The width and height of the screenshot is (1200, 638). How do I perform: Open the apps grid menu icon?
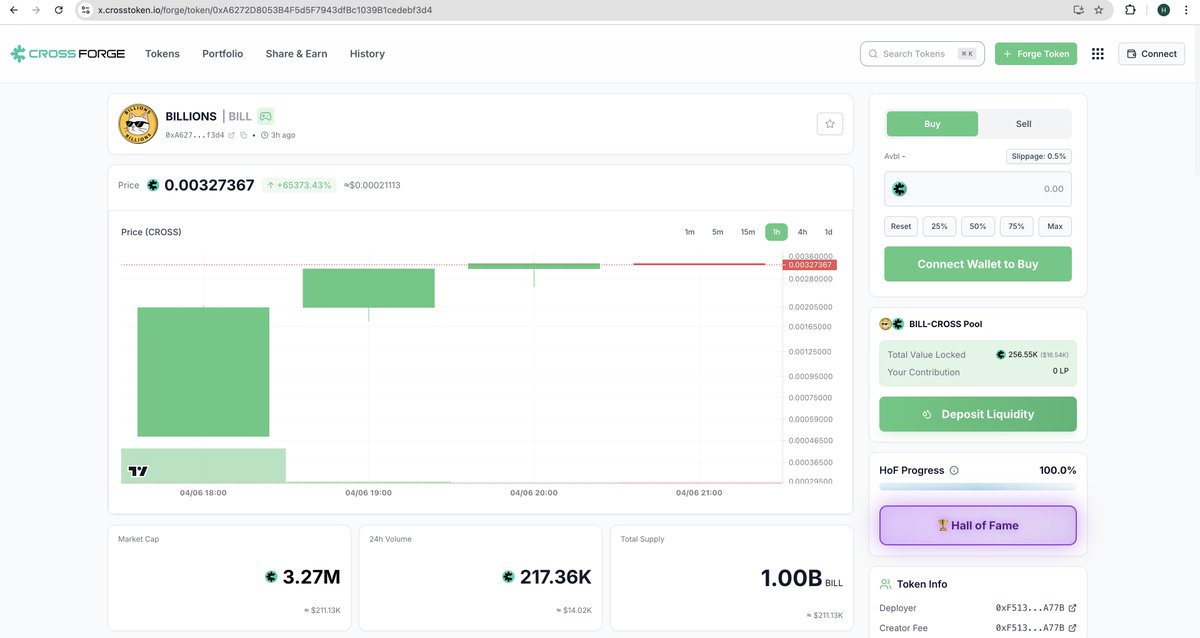(x=1098, y=54)
